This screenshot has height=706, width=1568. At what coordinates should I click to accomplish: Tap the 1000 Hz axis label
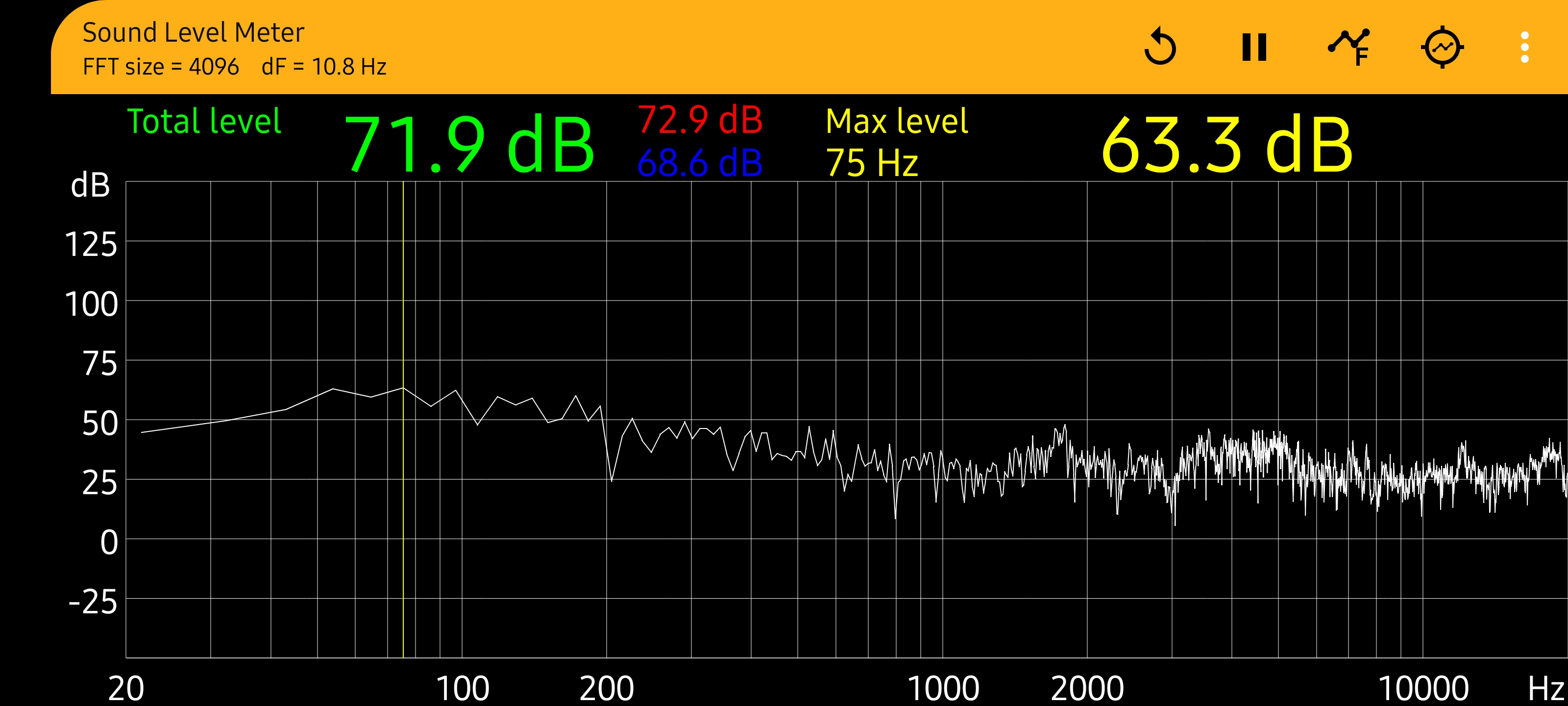click(x=943, y=688)
